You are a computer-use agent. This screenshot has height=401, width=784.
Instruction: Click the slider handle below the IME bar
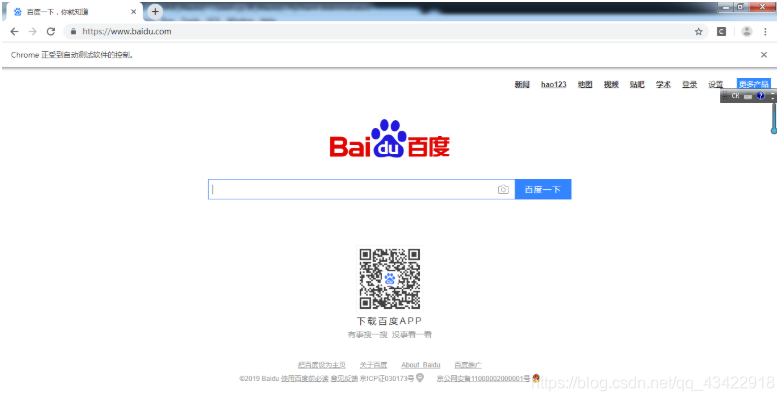(x=774, y=130)
